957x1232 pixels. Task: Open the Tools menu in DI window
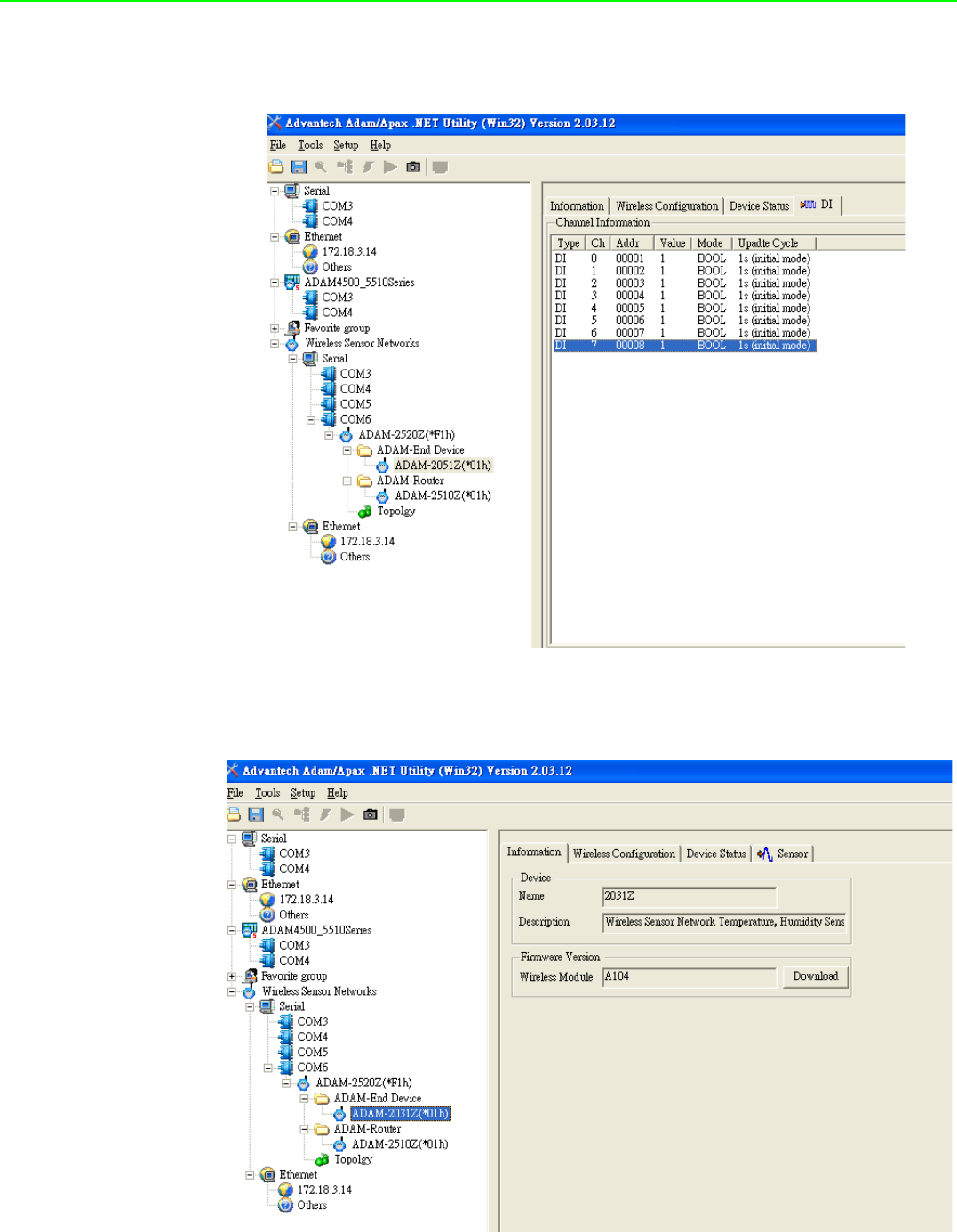pyautogui.click(x=310, y=146)
